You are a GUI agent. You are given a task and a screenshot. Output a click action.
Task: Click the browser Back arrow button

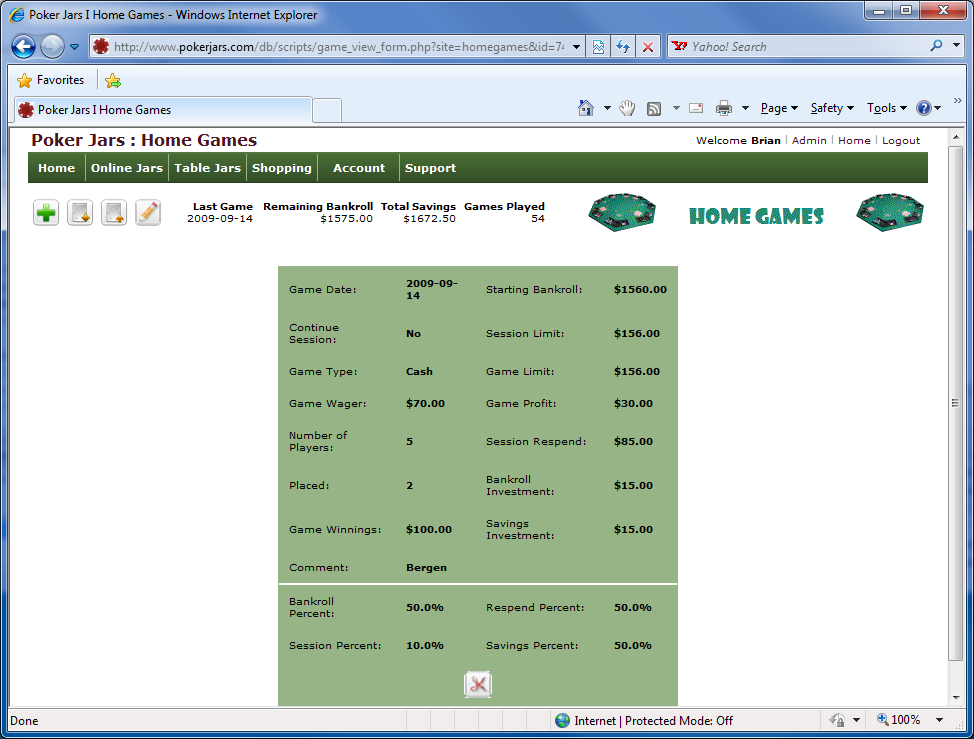pyautogui.click(x=24, y=47)
